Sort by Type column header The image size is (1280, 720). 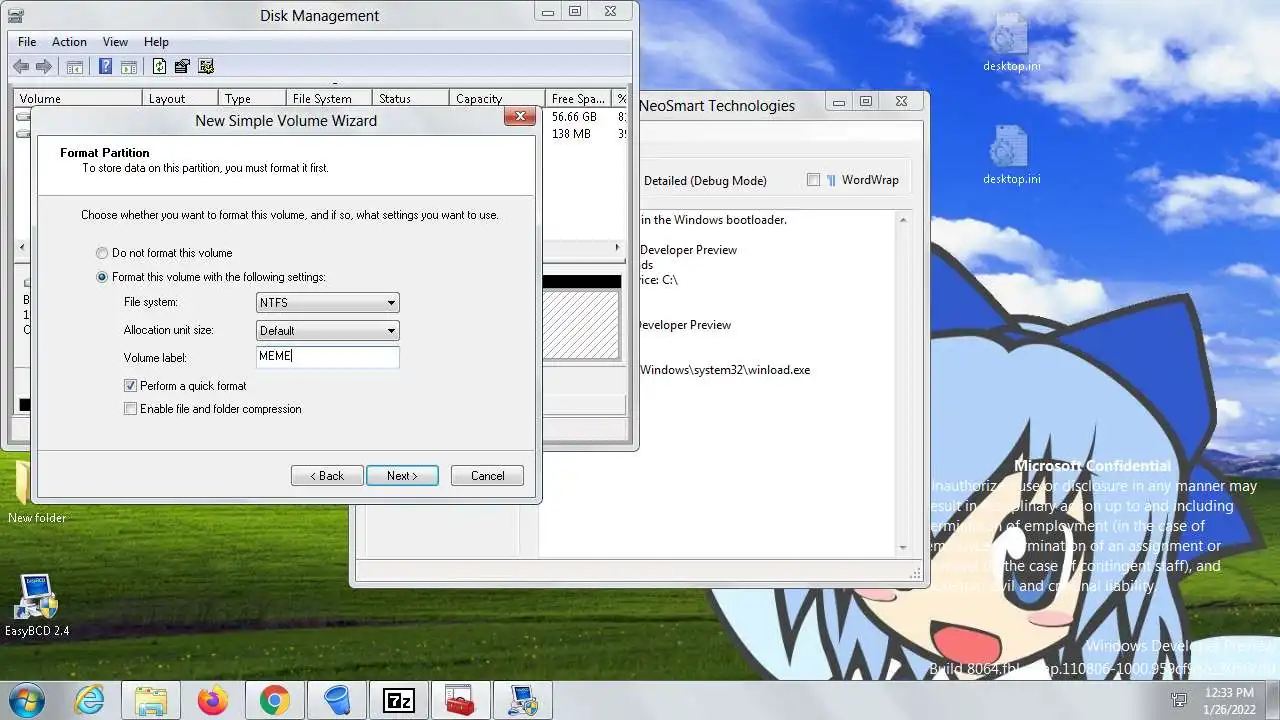click(252, 98)
